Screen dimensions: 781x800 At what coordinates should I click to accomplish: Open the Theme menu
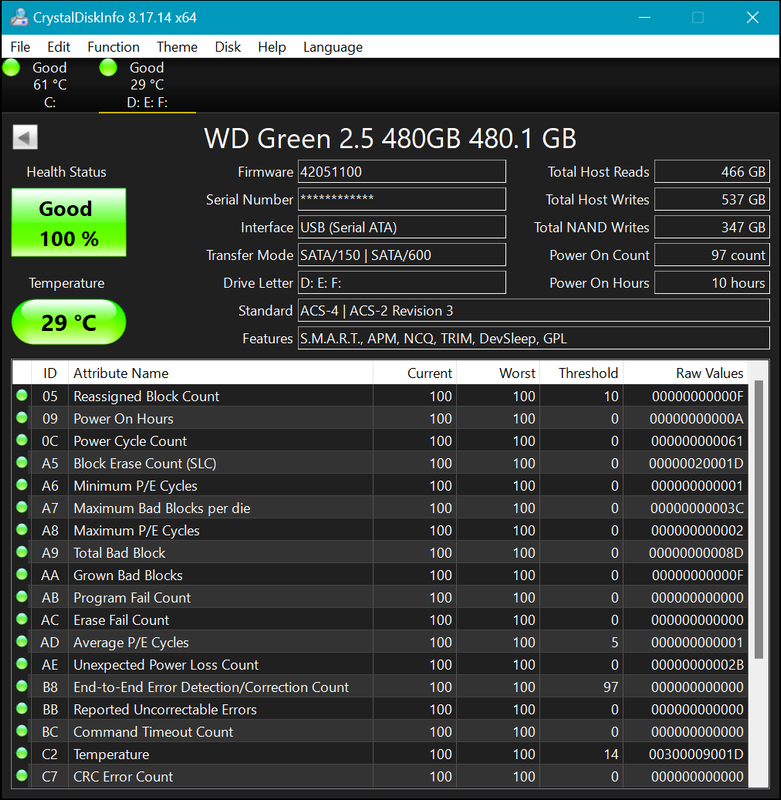[177, 47]
